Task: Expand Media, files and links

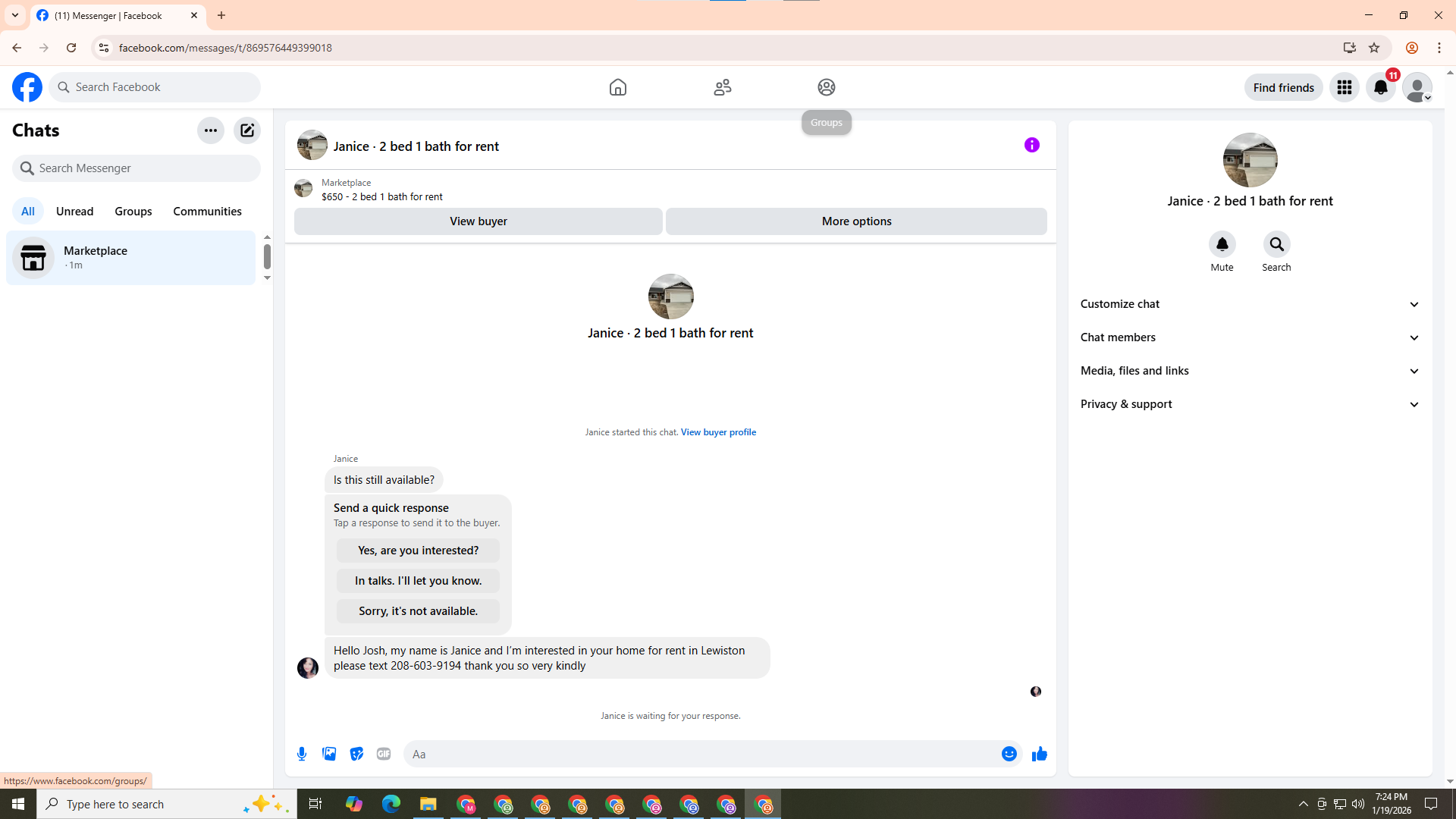Action: tap(1250, 371)
